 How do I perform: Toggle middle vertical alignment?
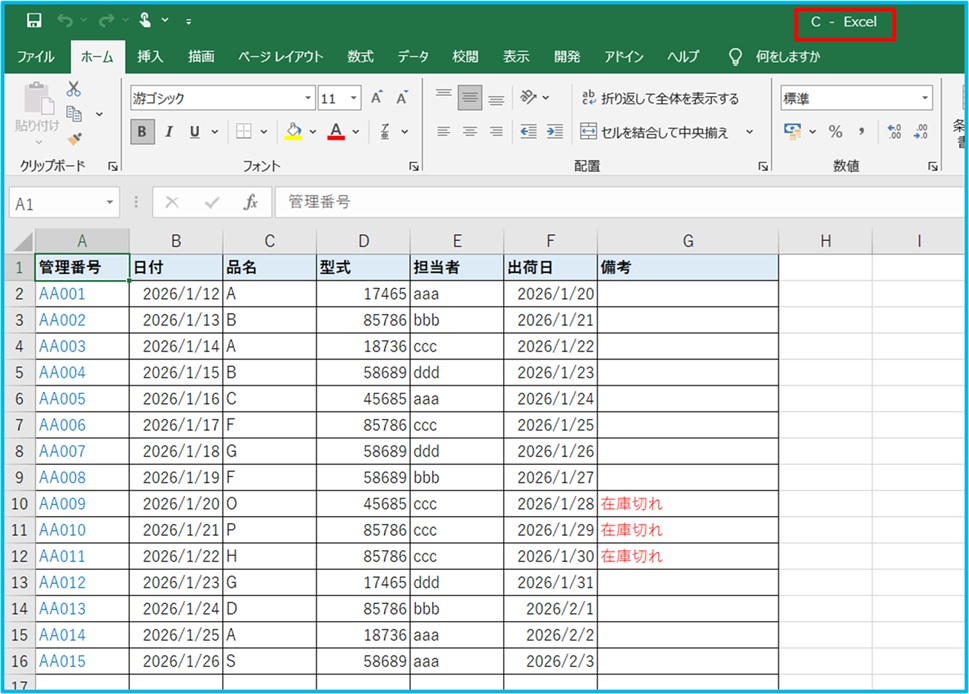tap(470, 98)
